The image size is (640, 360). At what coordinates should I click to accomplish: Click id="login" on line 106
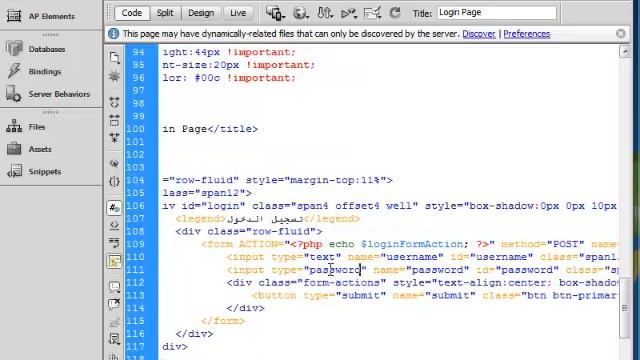pos(213,206)
